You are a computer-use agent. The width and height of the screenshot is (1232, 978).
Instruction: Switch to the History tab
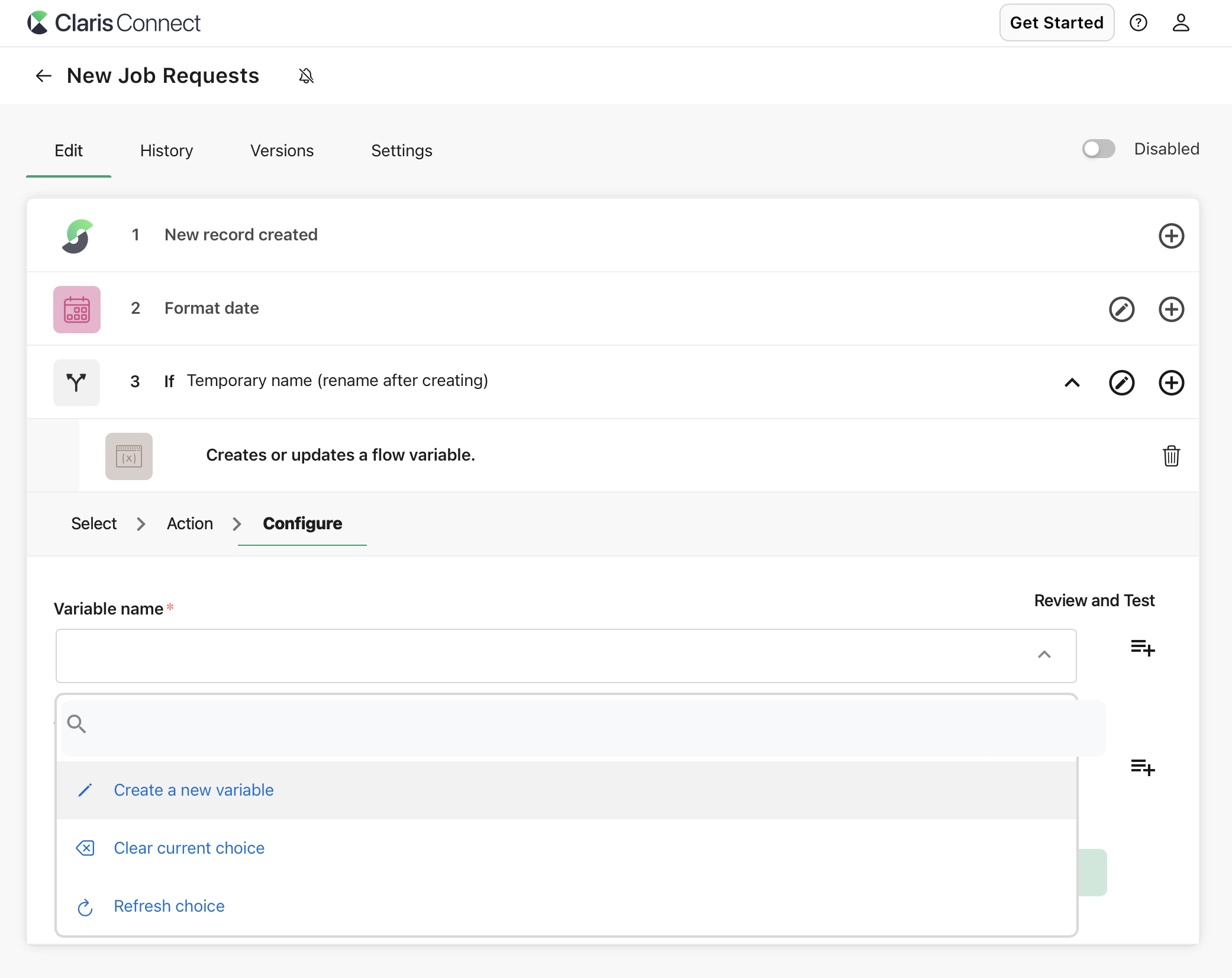click(x=166, y=151)
